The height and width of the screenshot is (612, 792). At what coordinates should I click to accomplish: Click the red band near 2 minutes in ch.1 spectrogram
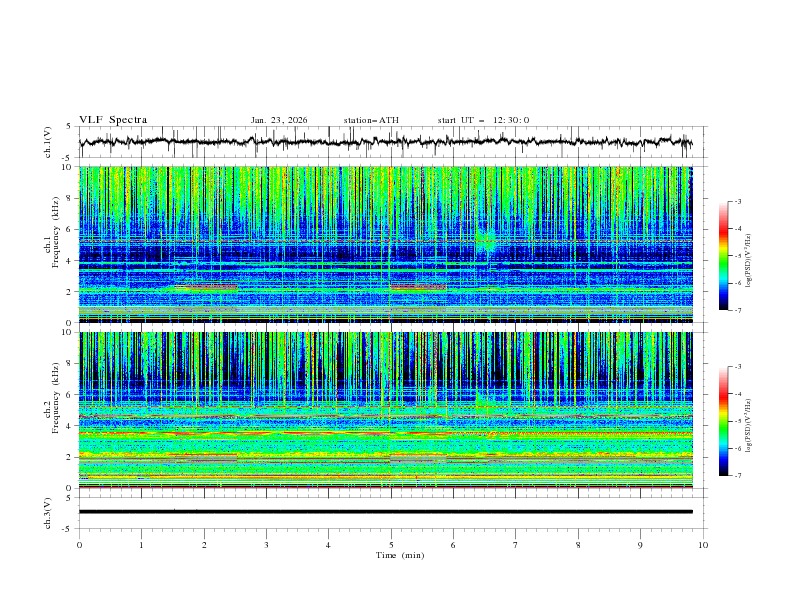pos(206,287)
